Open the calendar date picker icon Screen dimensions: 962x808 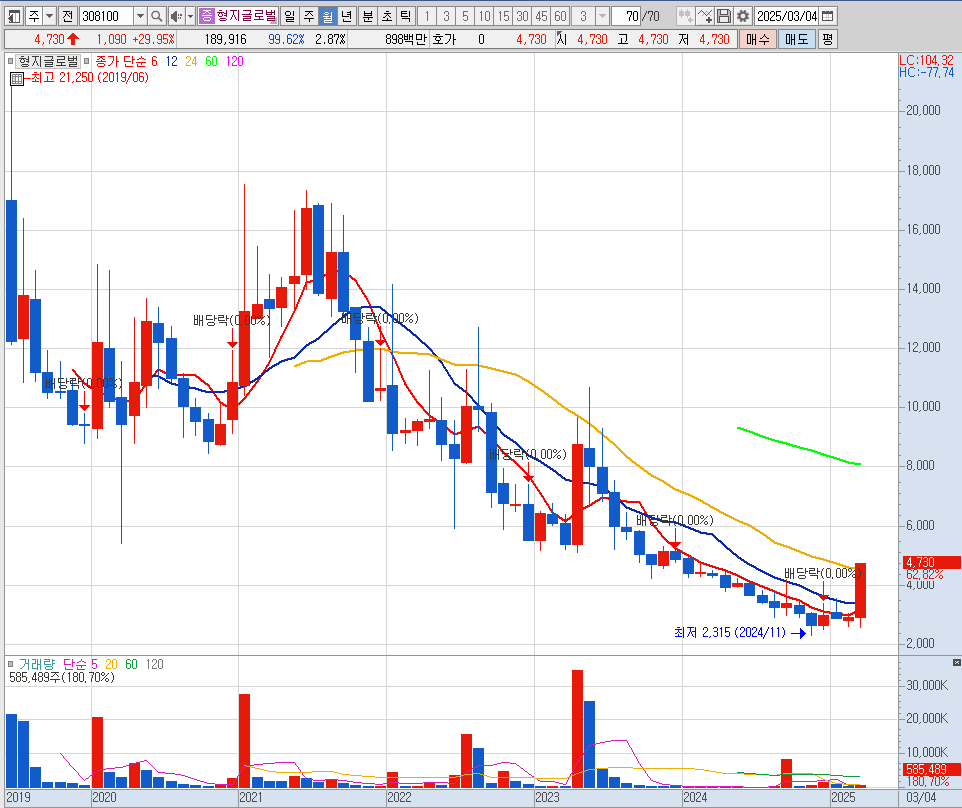tap(827, 16)
